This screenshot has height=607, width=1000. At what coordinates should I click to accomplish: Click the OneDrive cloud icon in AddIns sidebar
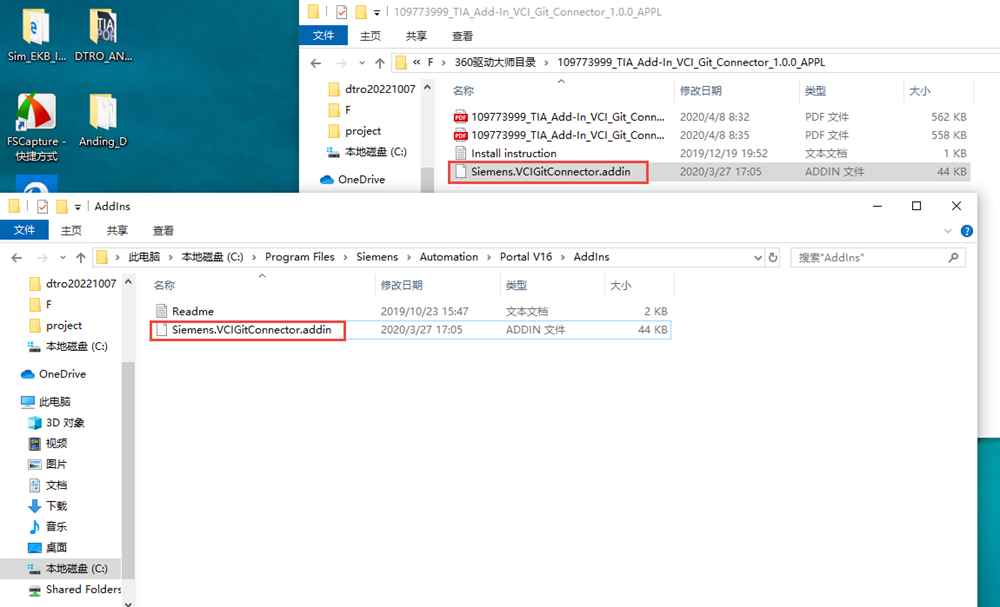coord(28,374)
